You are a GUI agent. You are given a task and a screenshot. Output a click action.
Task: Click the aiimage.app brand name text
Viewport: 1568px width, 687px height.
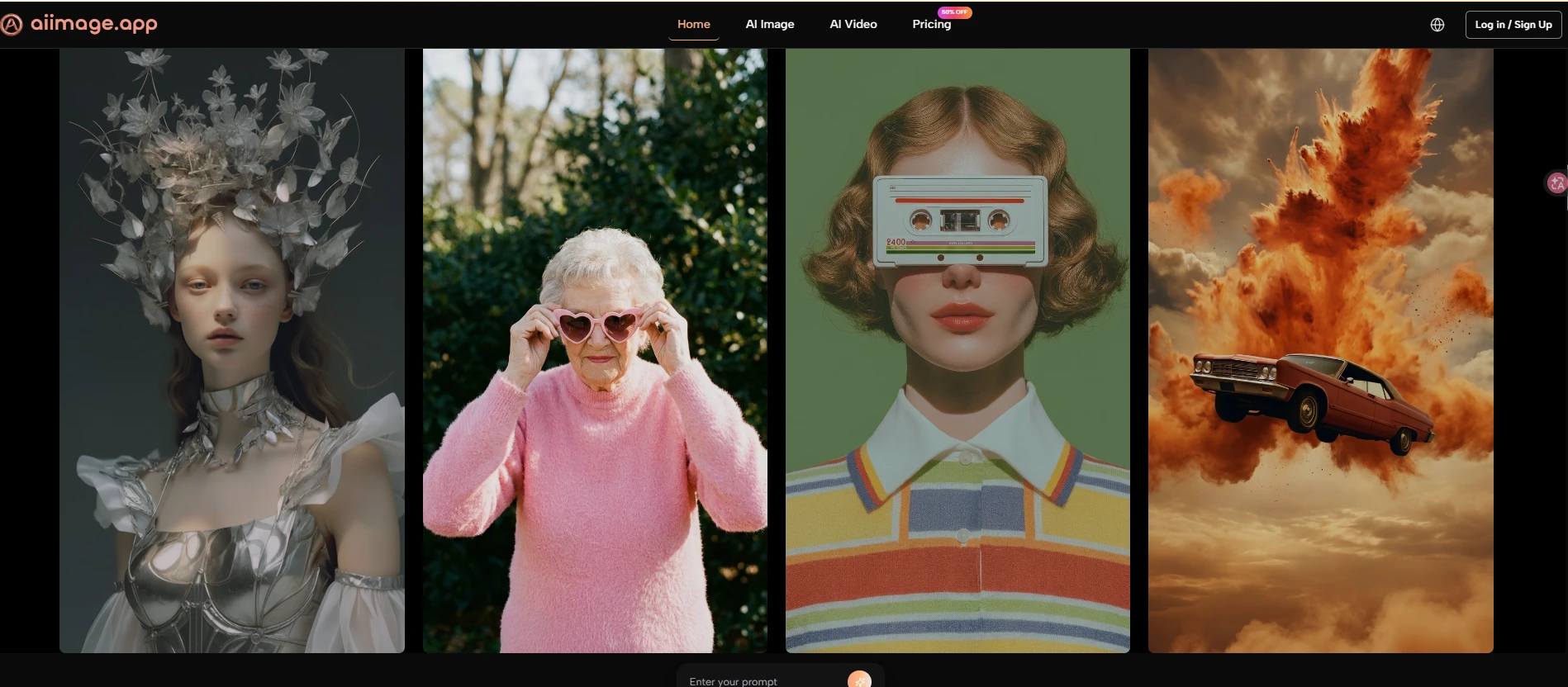tap(94, 24)
